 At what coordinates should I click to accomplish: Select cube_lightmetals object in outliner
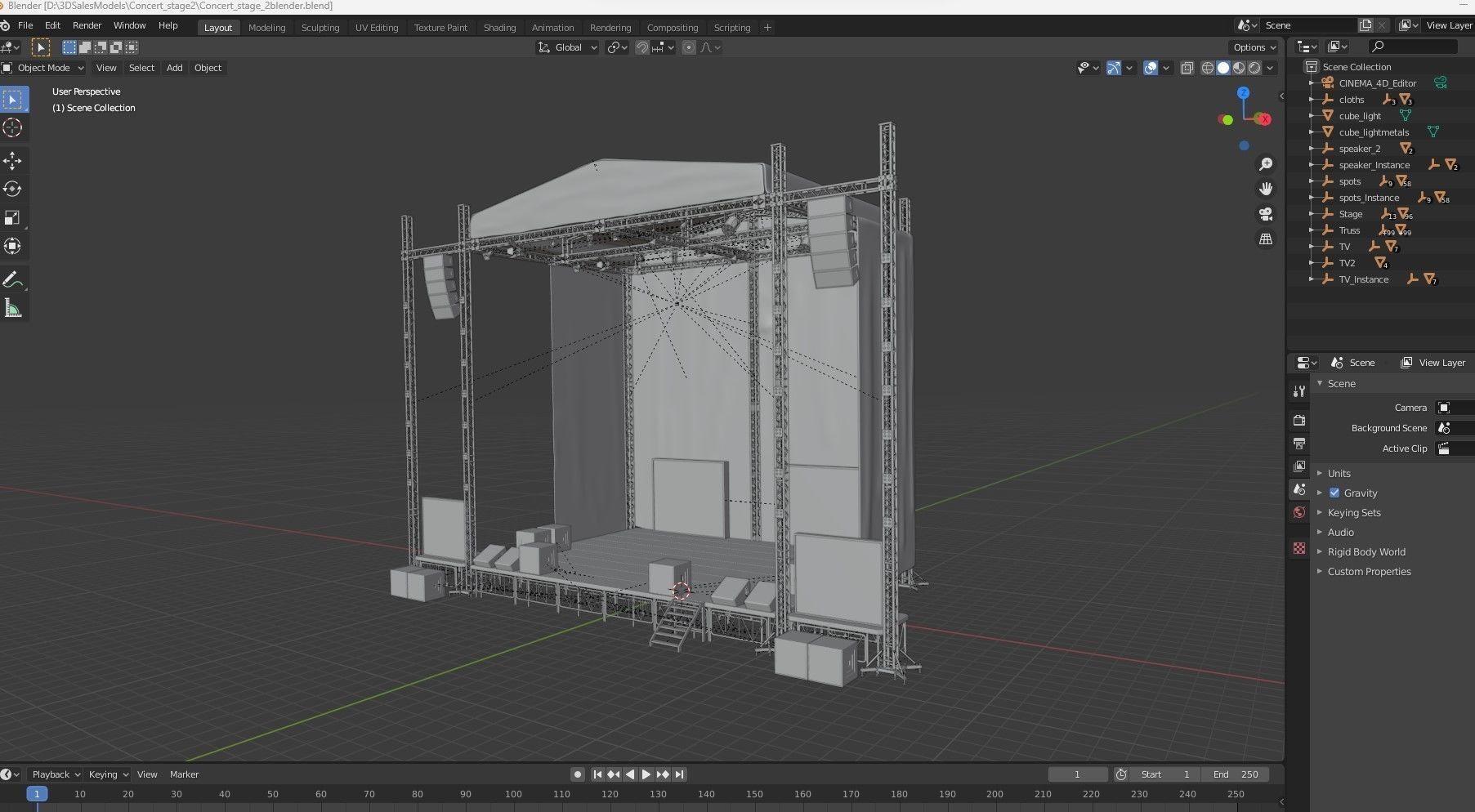pyautogui.click(x=1374, y=132)
